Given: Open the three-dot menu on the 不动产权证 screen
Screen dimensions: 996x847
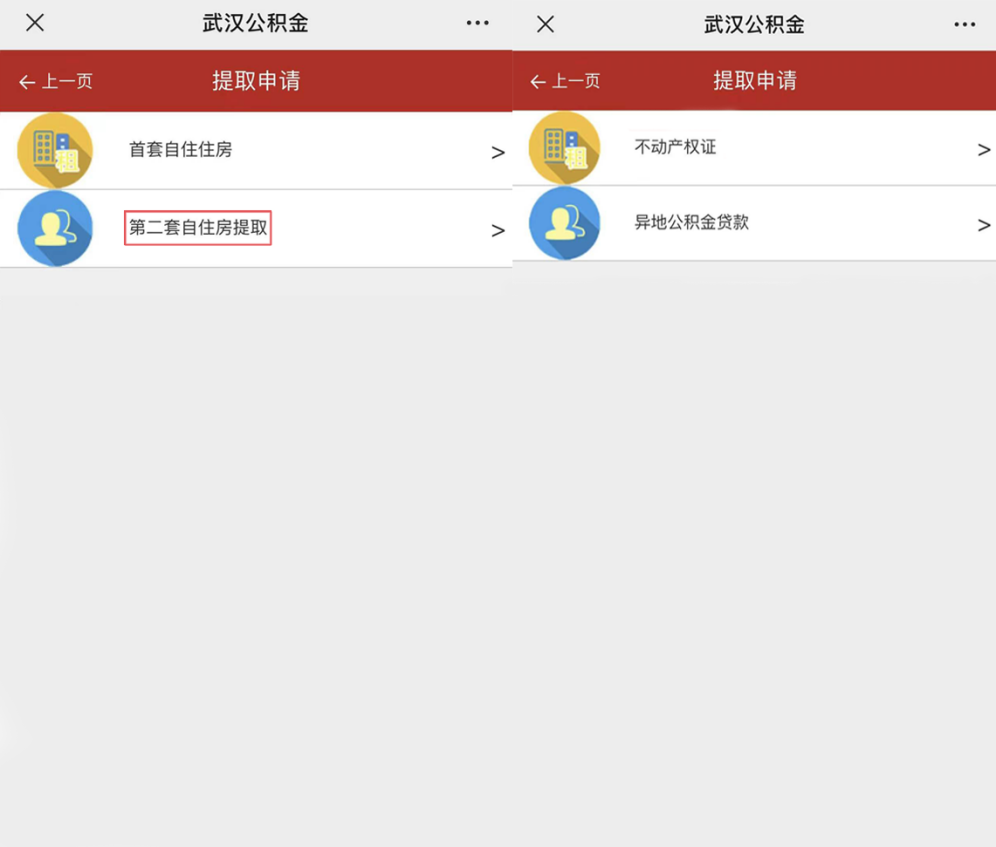Looking at the screenshot, I should tap(964, 24).
